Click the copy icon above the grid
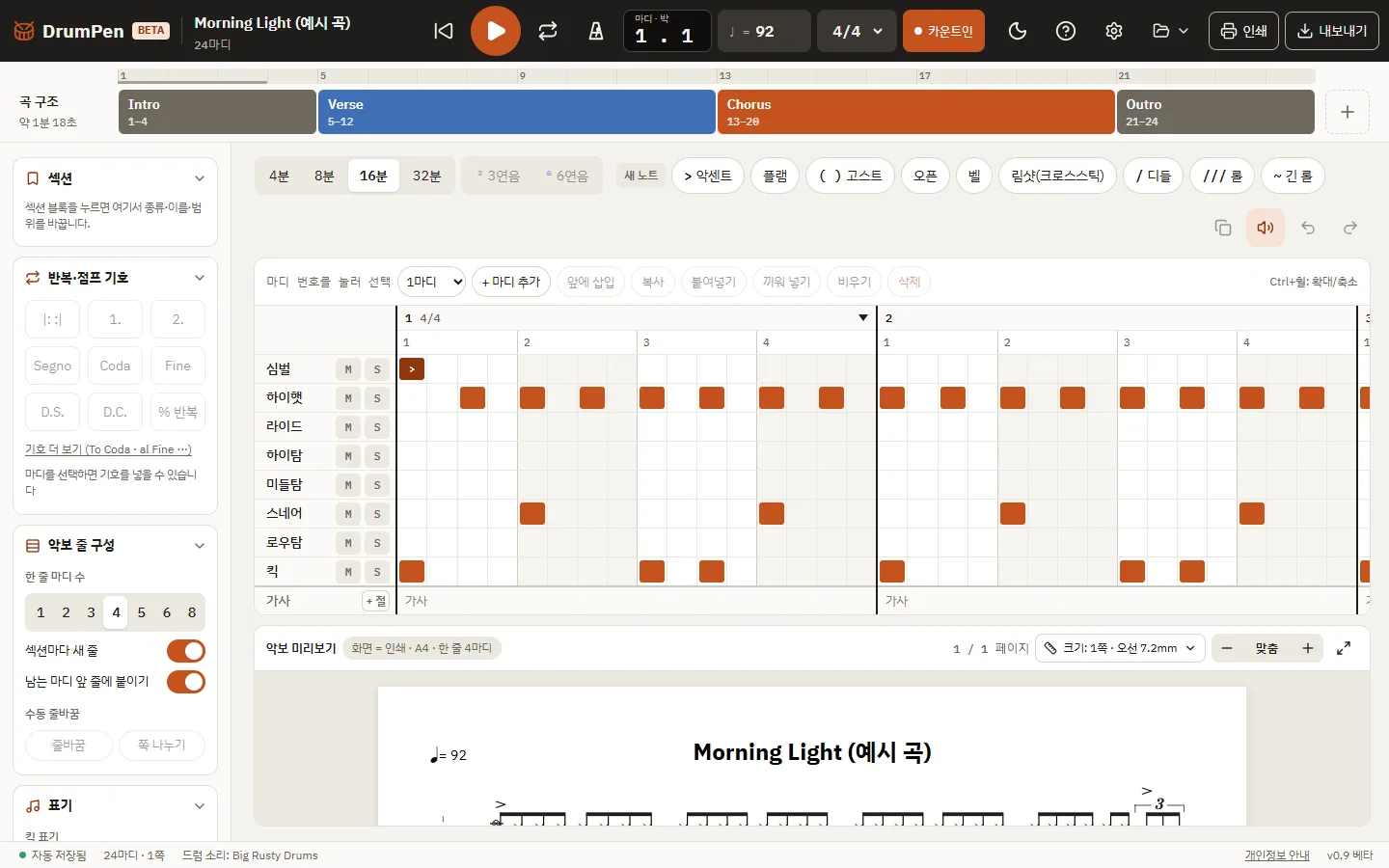Viewport: 1389px width, 868px height. coord(1223,228)
